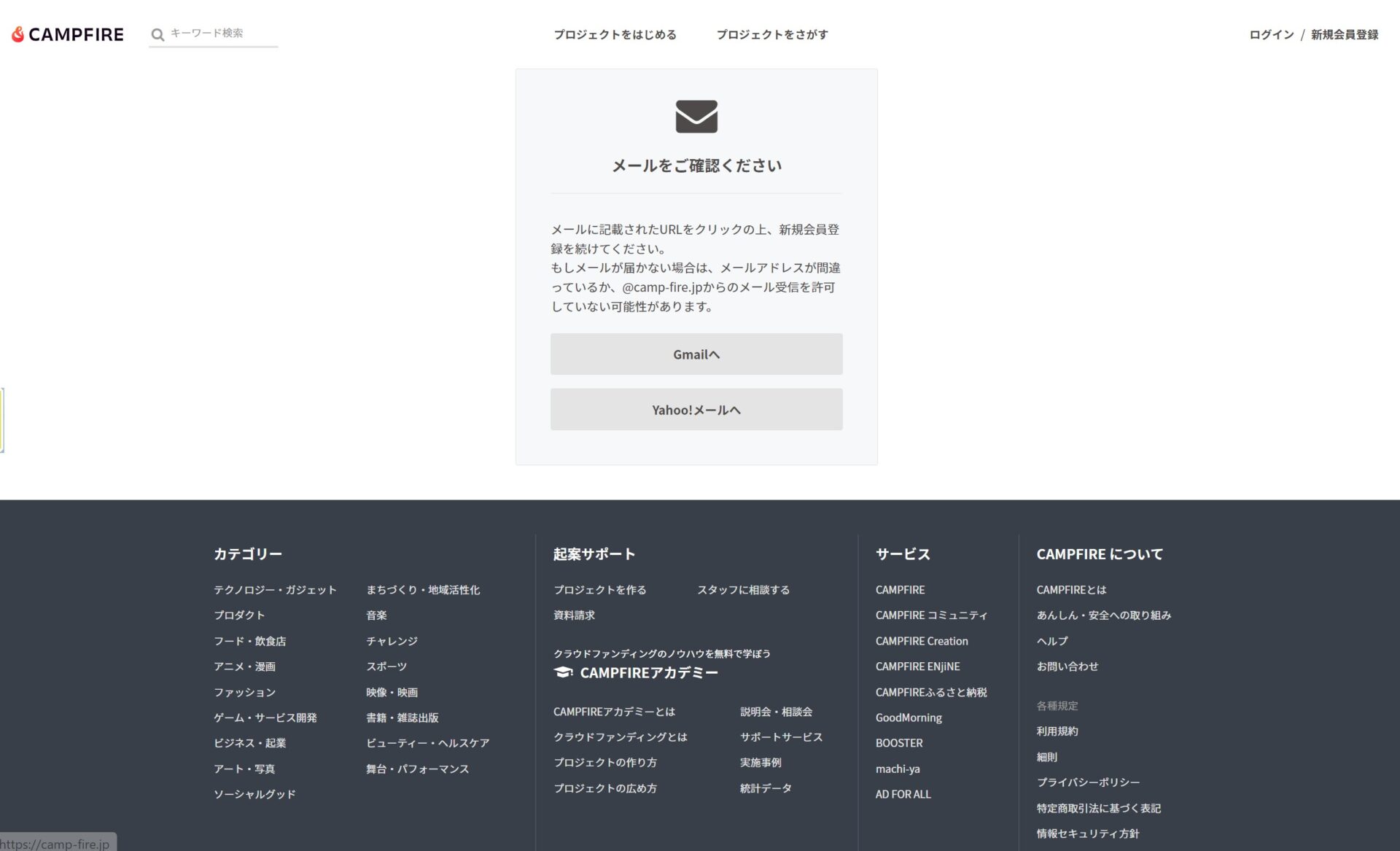
Task: Scroll down to footer category section
Action: (x=248, y=554)
